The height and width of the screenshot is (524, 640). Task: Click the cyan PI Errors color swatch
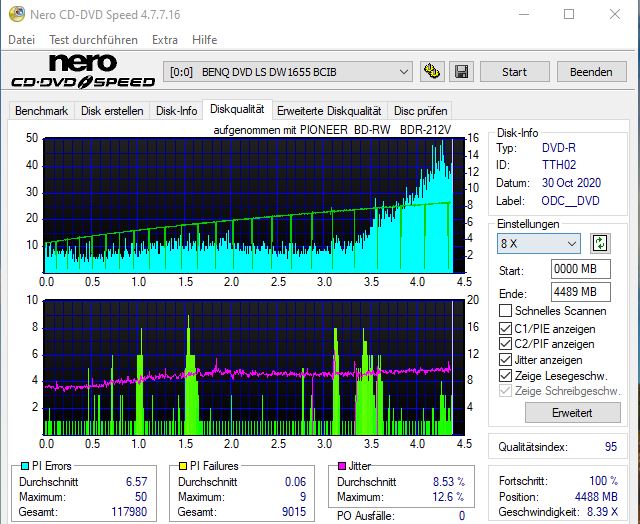pos(26,466)
